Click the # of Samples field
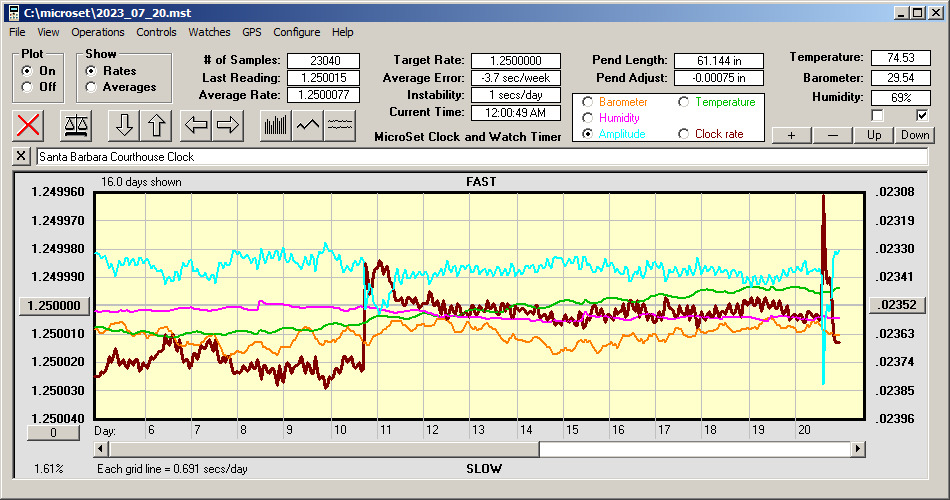This screenshot has height=500, width=950. coord(324,61)
